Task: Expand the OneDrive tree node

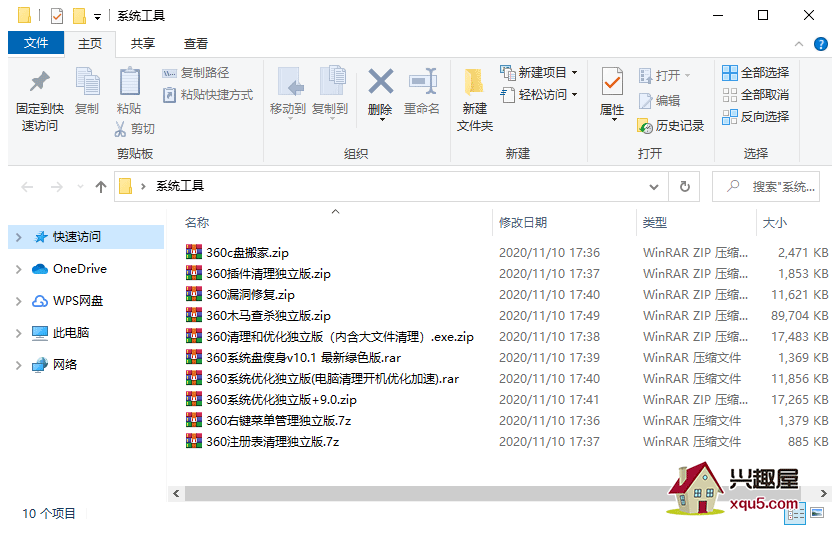Action: click(x=19, y=269)
